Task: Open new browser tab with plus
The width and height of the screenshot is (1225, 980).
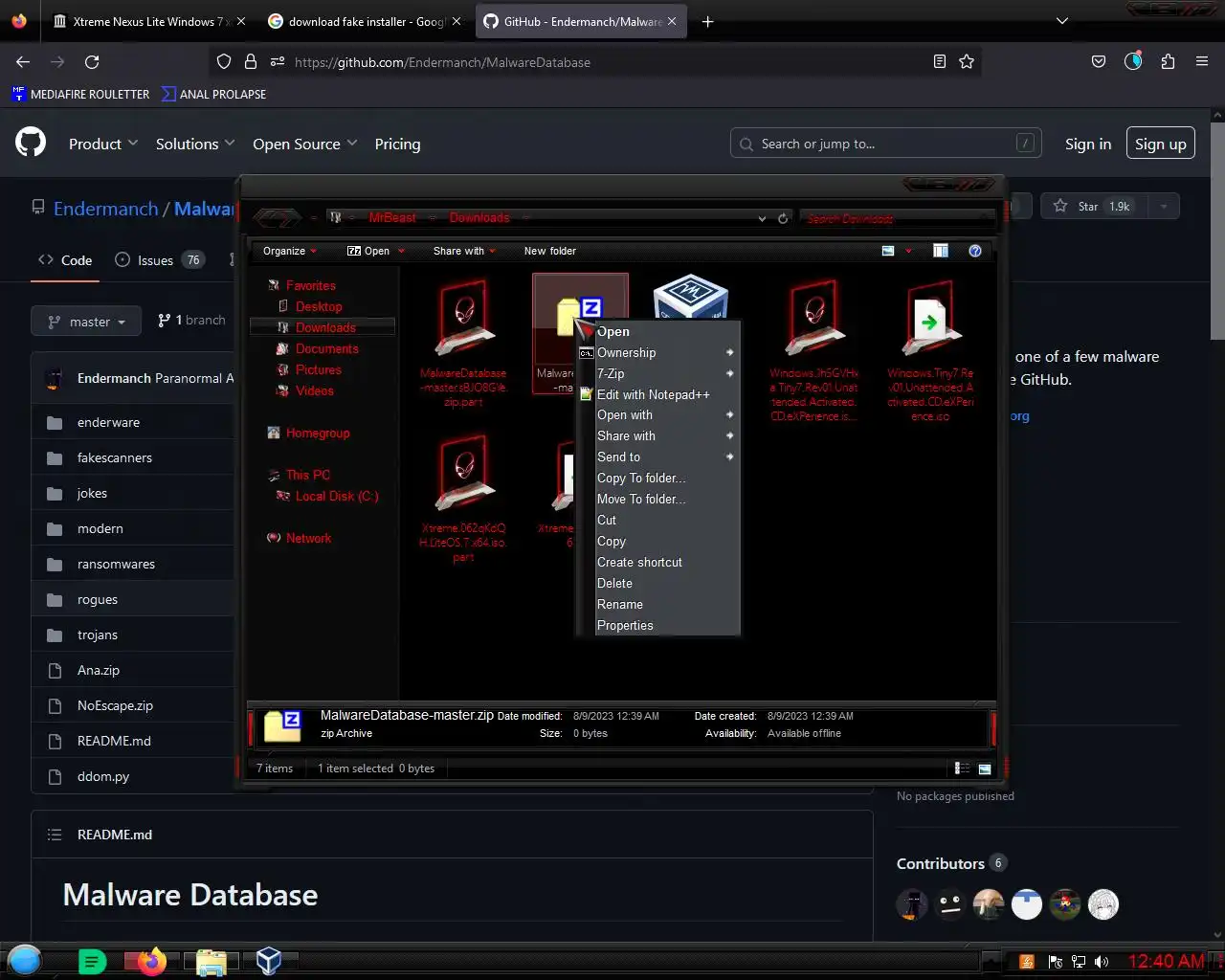Action: 708,21
